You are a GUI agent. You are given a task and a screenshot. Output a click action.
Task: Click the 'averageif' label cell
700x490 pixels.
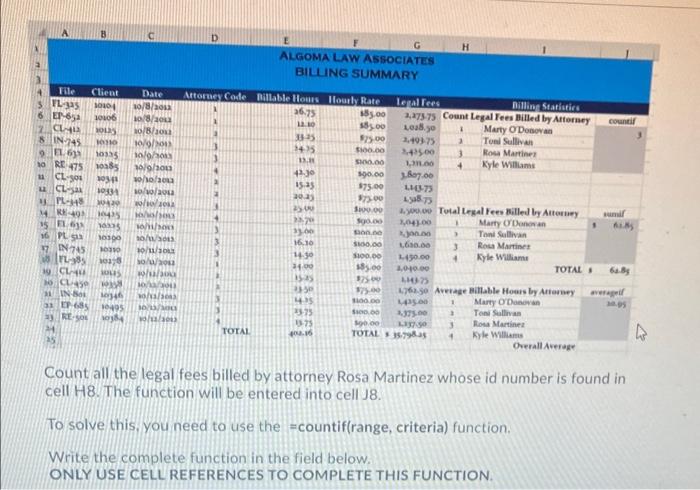click(x=607, y=292)
